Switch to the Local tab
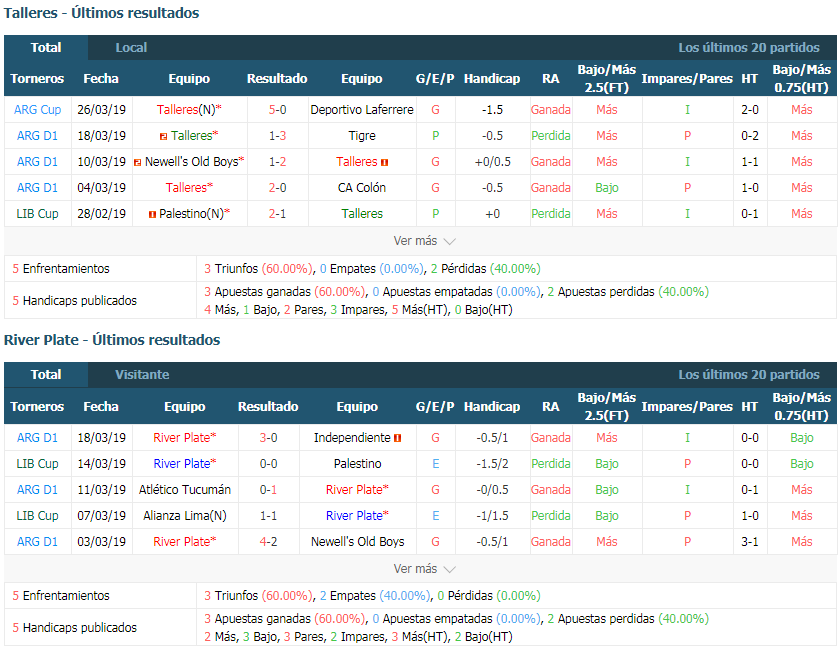The height and width of the screenshot is (649, 838). (x=131, y=48)
